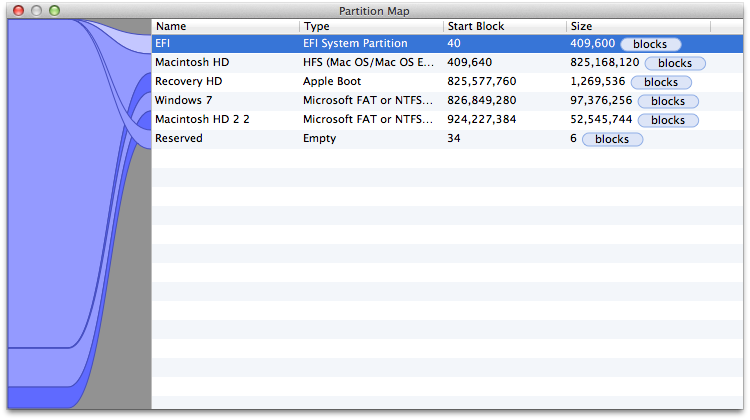Select the Macintosh HD 2 2 partition name
The height and width of the screenshot is (420, 750).
202,119
